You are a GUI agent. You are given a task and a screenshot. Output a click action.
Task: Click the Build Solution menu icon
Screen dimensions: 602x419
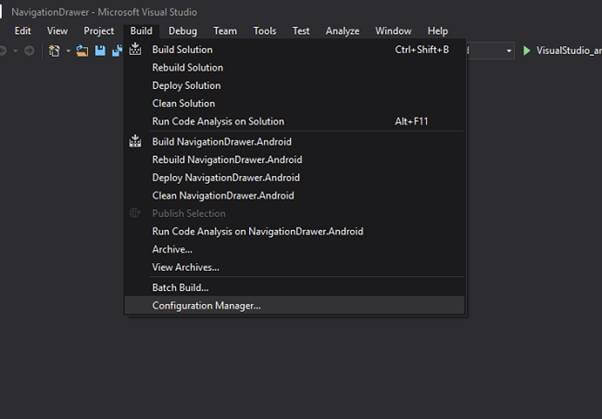(x=135, y=49)
